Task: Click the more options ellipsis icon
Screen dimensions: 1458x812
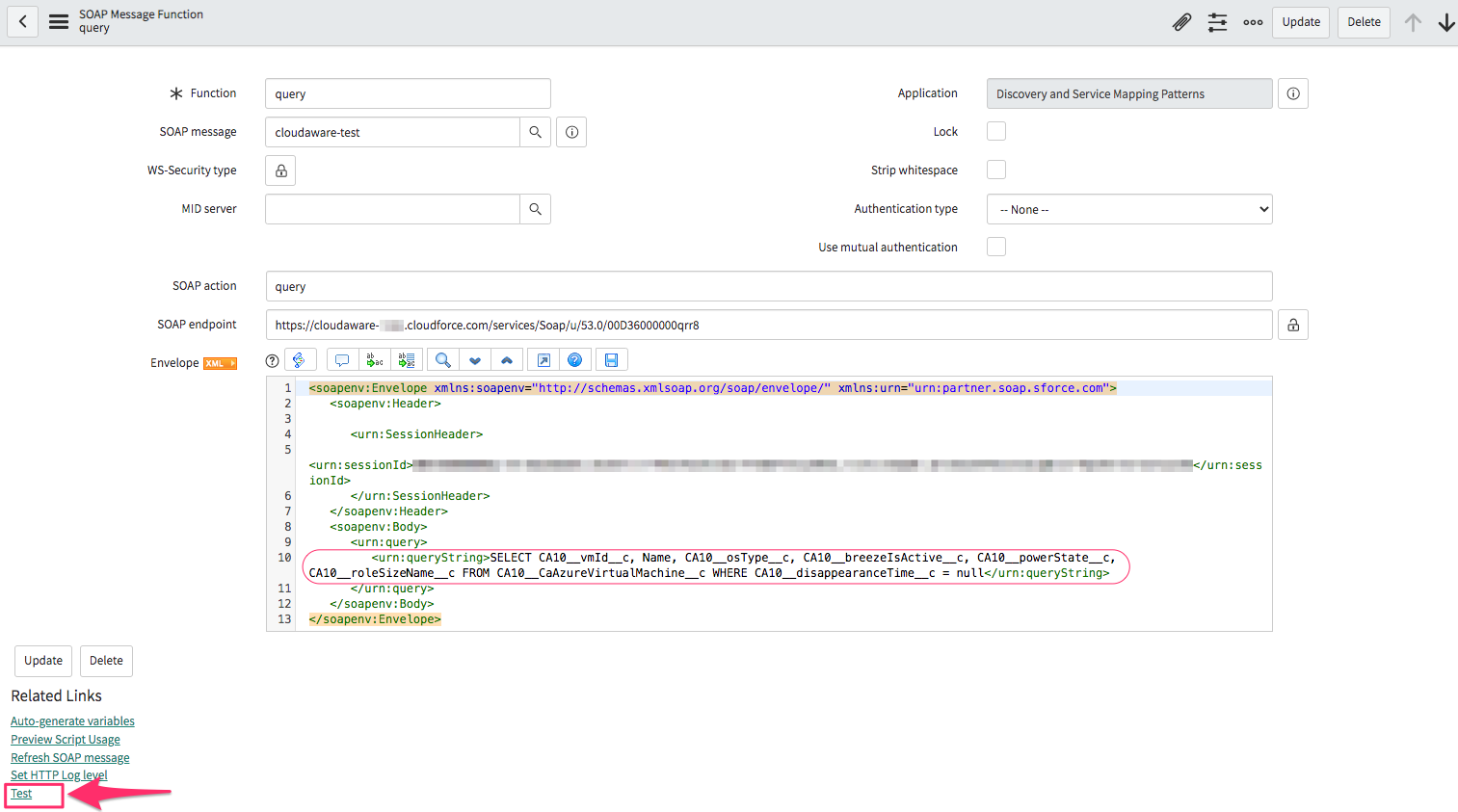Action: click(x=1253, y=21)
